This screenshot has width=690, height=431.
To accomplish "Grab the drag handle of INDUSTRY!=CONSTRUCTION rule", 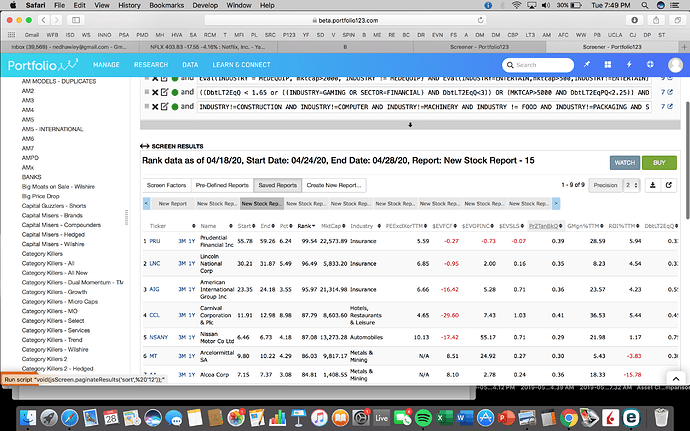I will click(147, 106).
